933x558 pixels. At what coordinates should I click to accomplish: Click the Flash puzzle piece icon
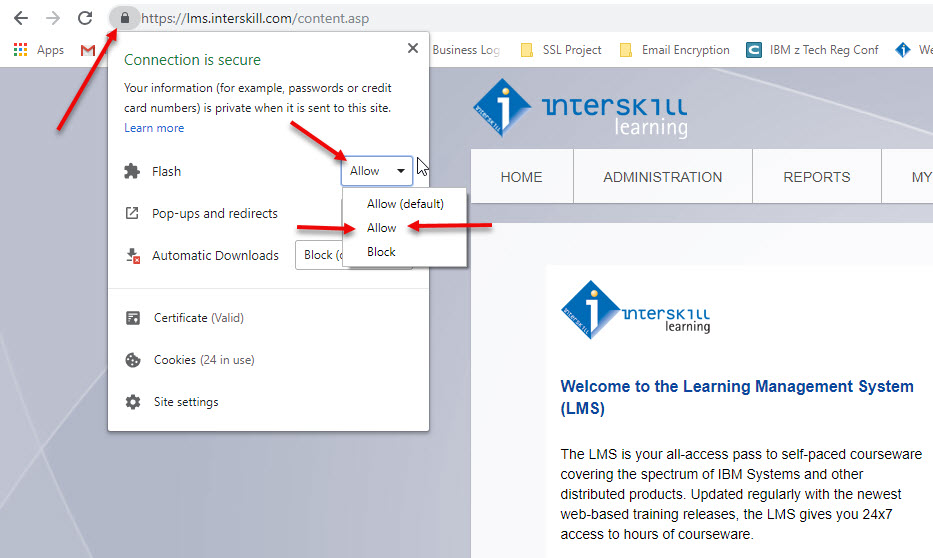click(x=132, y=171)
